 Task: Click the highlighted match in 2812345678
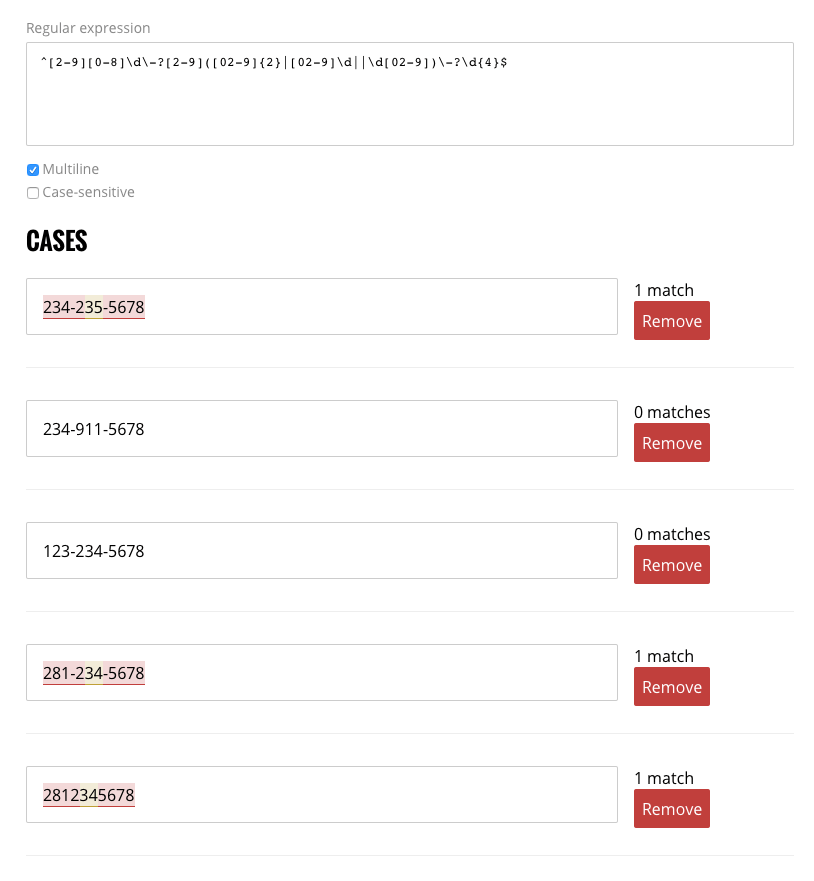[88, 795]
